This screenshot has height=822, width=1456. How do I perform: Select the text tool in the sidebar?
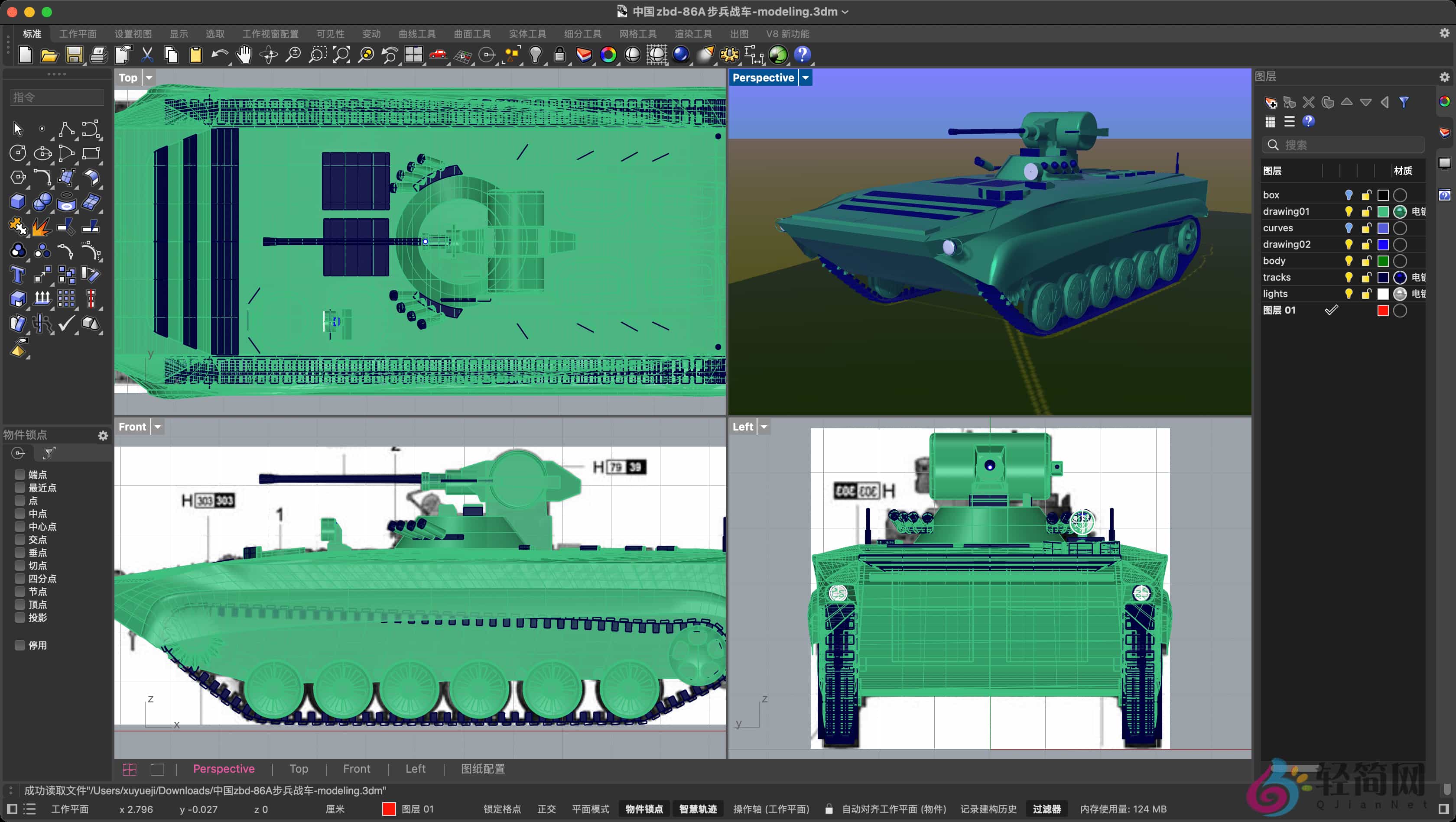(17, 275)
